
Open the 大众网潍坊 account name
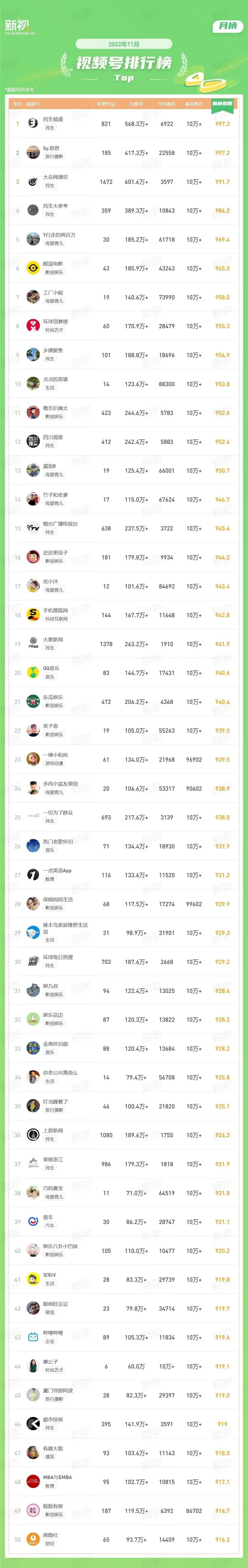pos(56,177)
